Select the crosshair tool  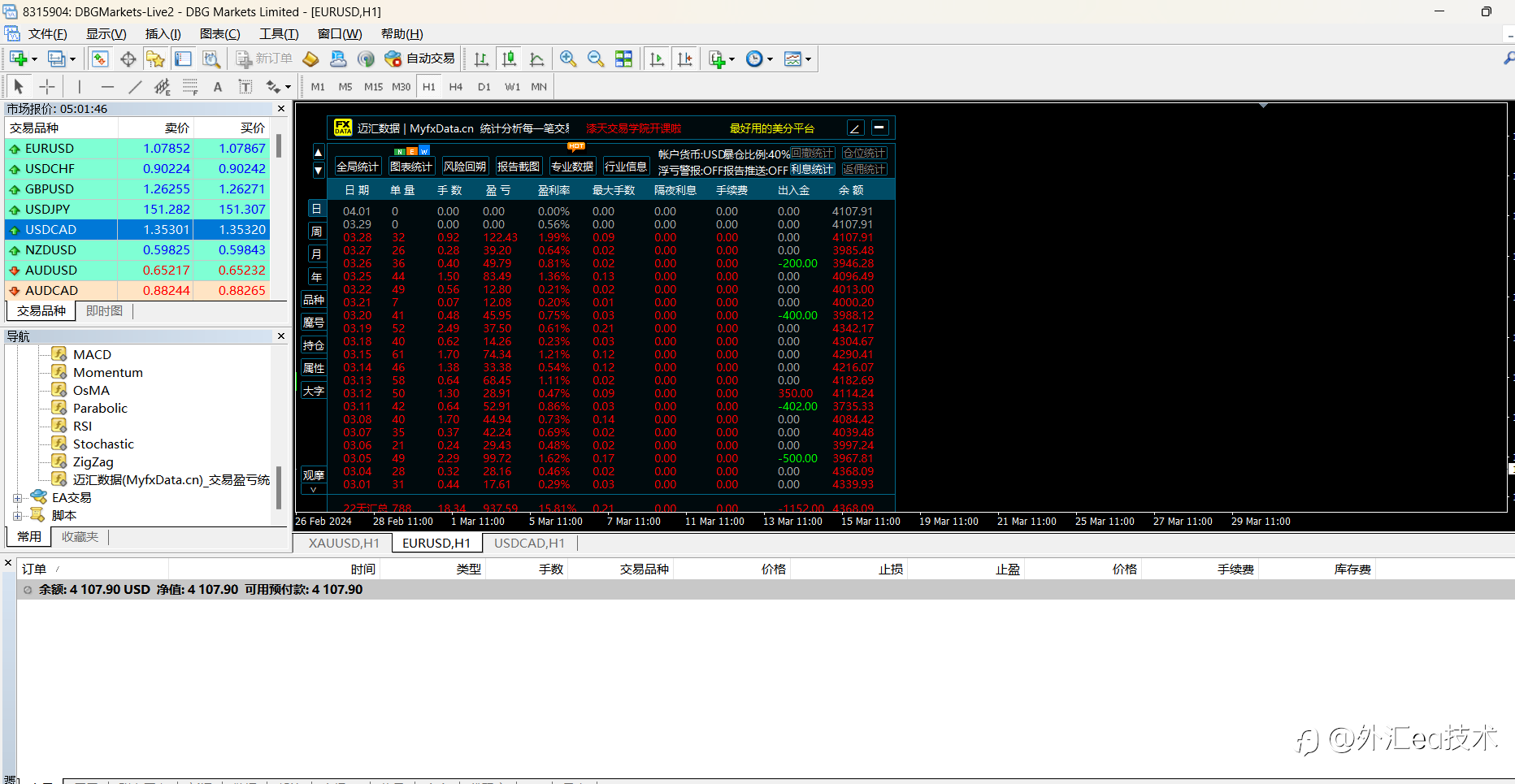[x=47, y=86]
